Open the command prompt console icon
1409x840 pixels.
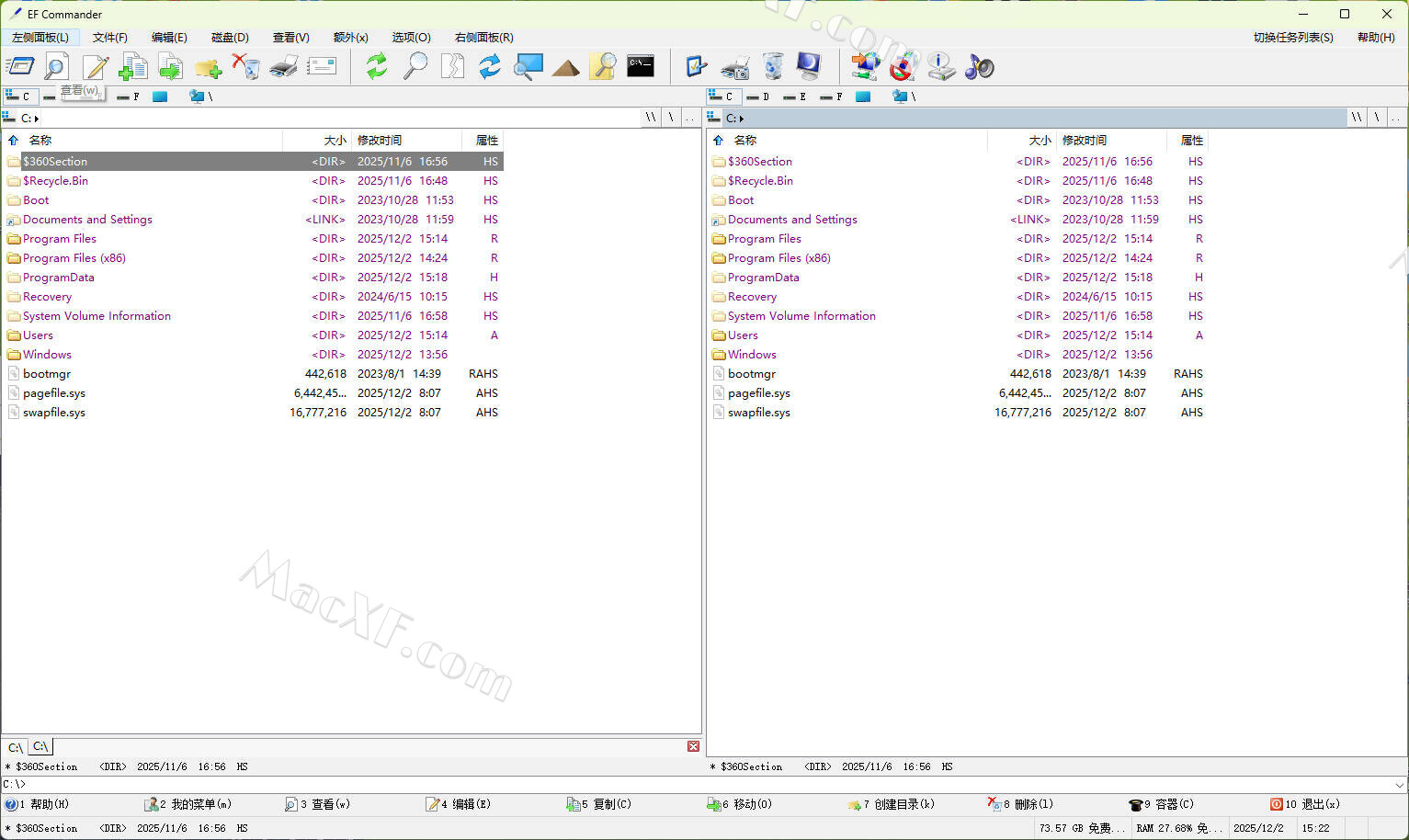pos(640,66)
